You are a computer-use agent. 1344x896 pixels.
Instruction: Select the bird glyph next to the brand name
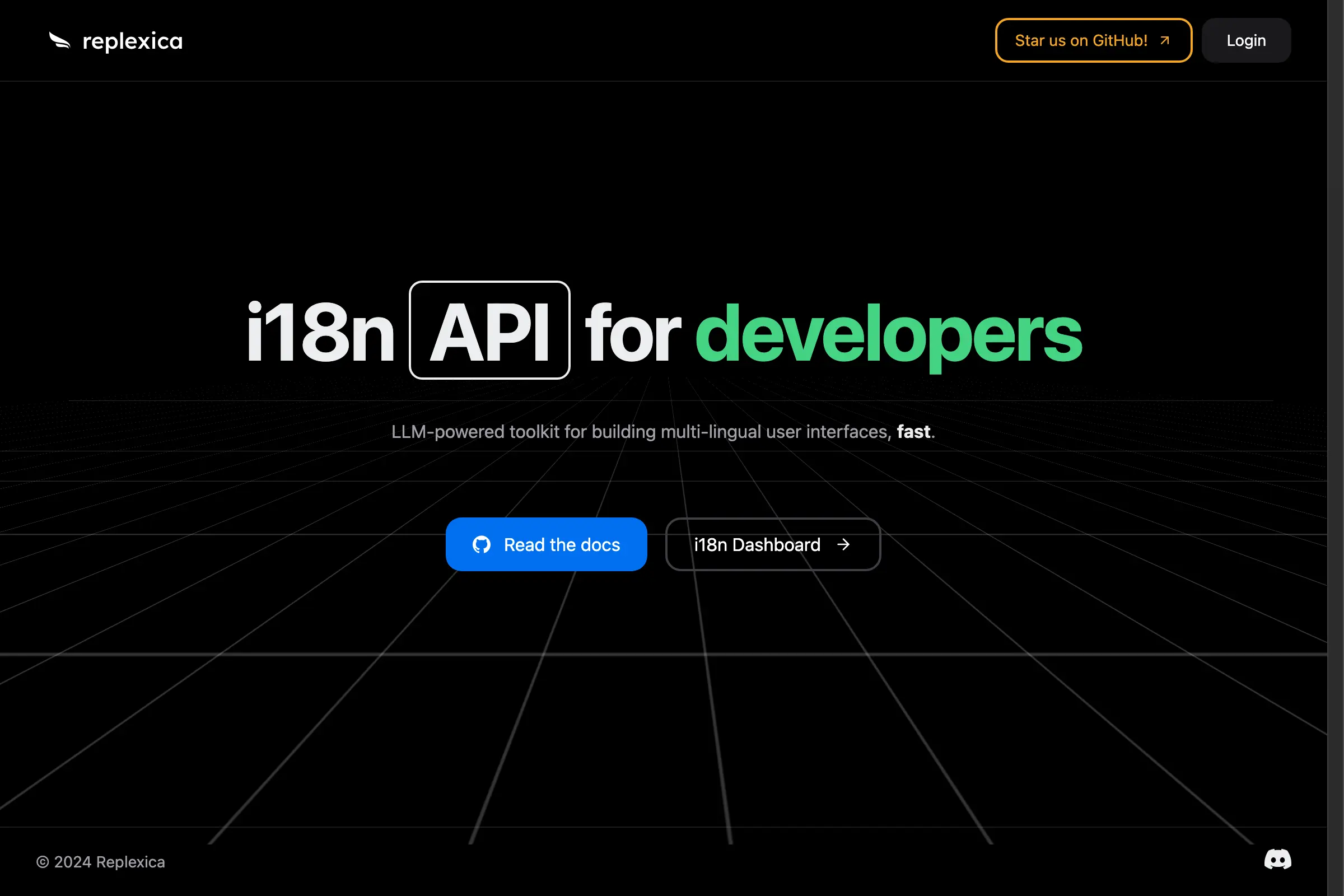click(59, 40)
